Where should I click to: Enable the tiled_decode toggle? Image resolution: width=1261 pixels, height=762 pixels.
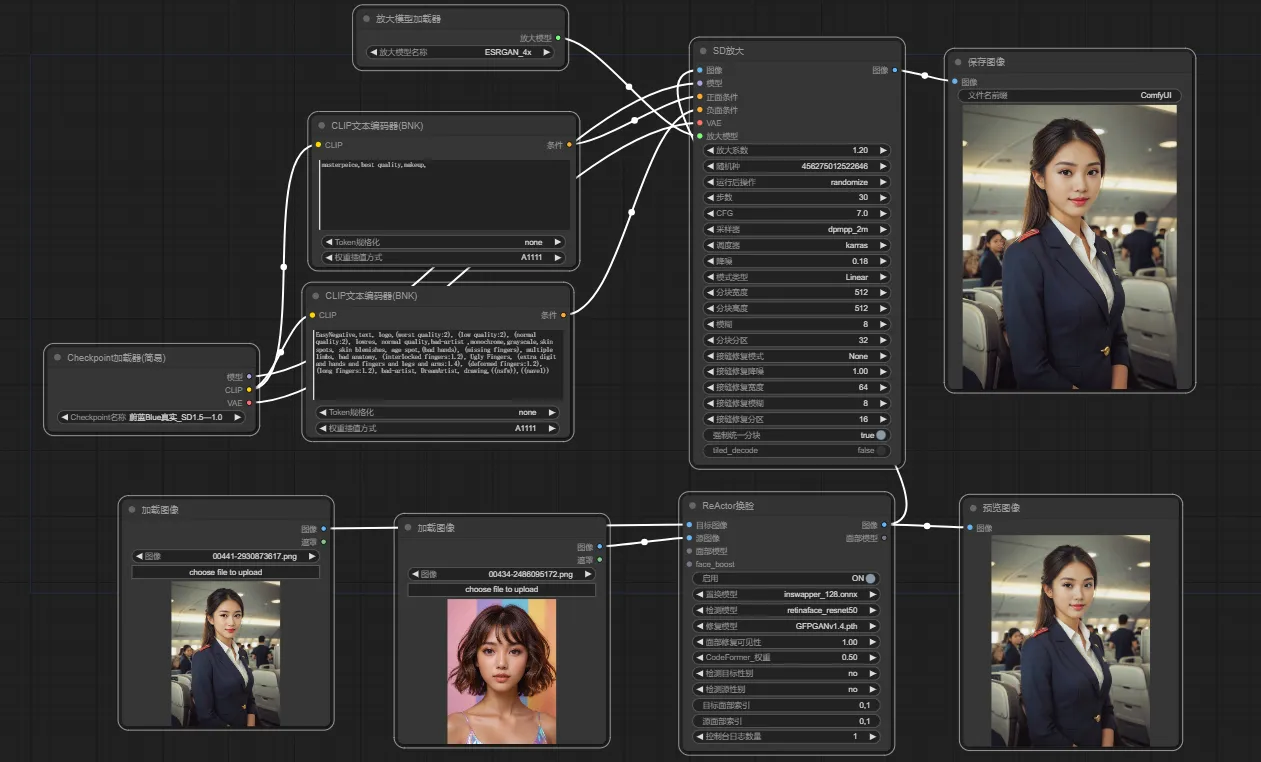[x=880, y=451]
